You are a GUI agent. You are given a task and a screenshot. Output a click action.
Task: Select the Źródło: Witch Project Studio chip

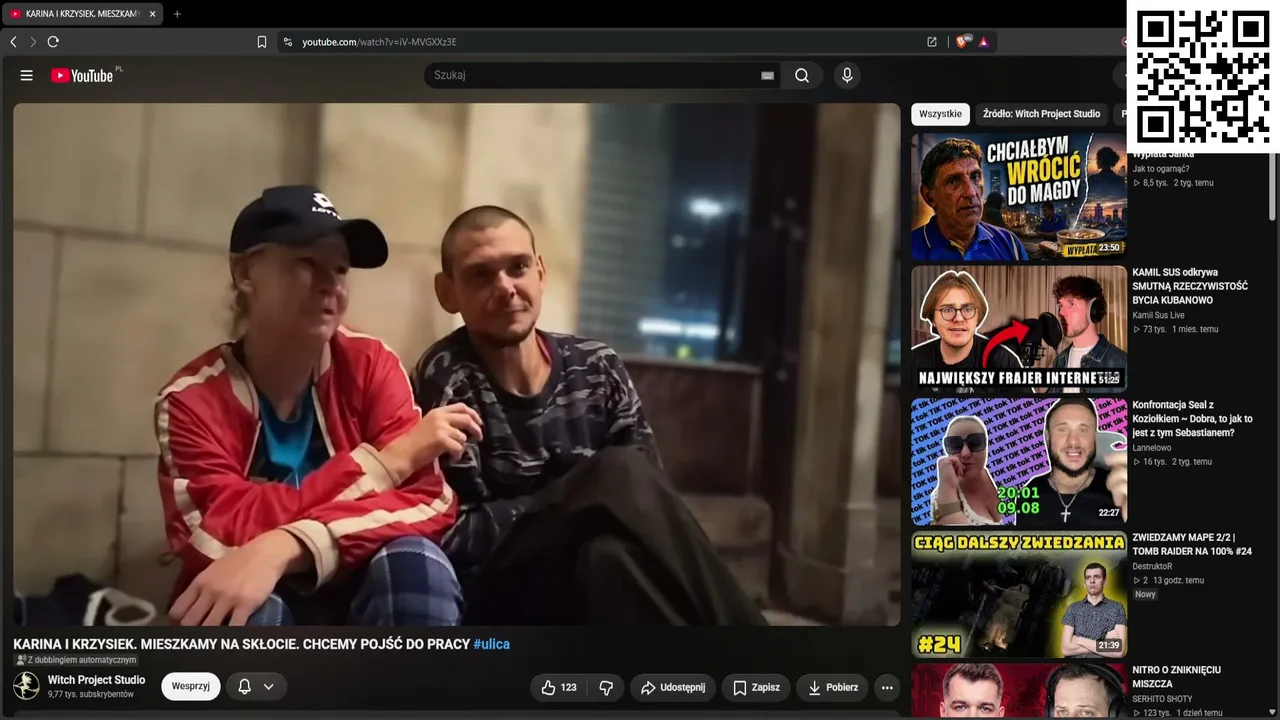coord(1041,114)
